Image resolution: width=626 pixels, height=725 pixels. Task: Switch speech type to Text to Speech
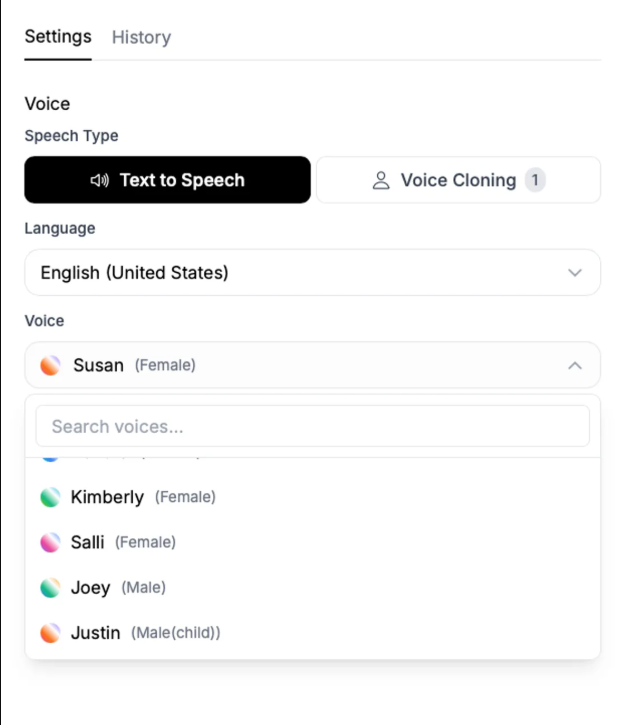click(x=167, y=180)
